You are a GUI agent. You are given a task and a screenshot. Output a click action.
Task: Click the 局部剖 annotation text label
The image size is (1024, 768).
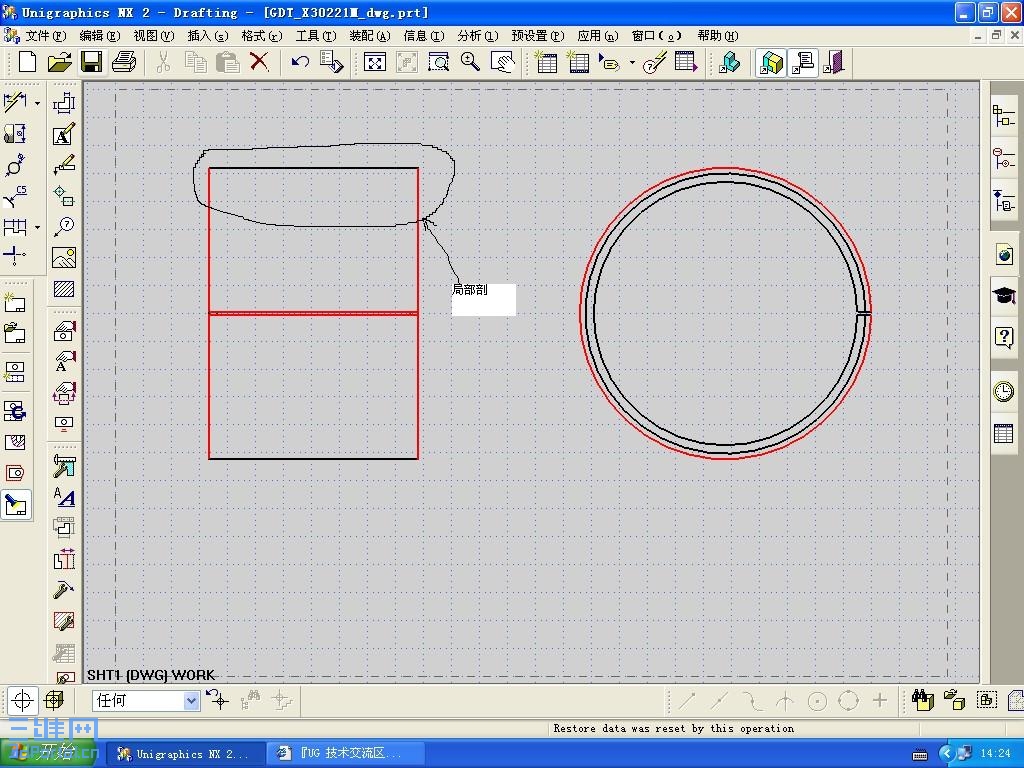click(x=470, y=289)
